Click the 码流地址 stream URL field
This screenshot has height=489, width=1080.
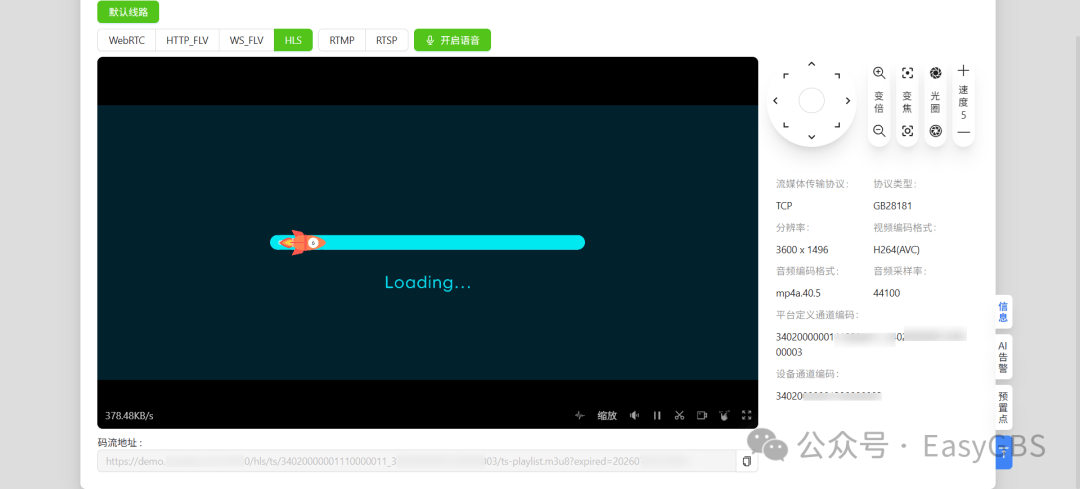tap(417, 461)
